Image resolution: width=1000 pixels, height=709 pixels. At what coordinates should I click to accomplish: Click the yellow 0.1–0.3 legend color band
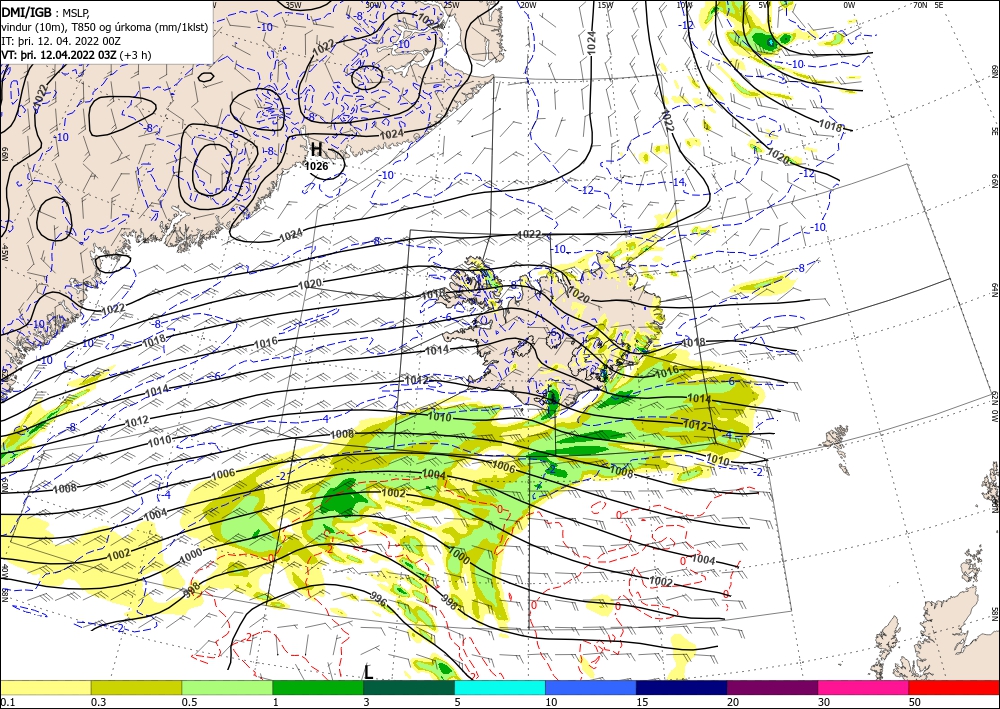45,687
